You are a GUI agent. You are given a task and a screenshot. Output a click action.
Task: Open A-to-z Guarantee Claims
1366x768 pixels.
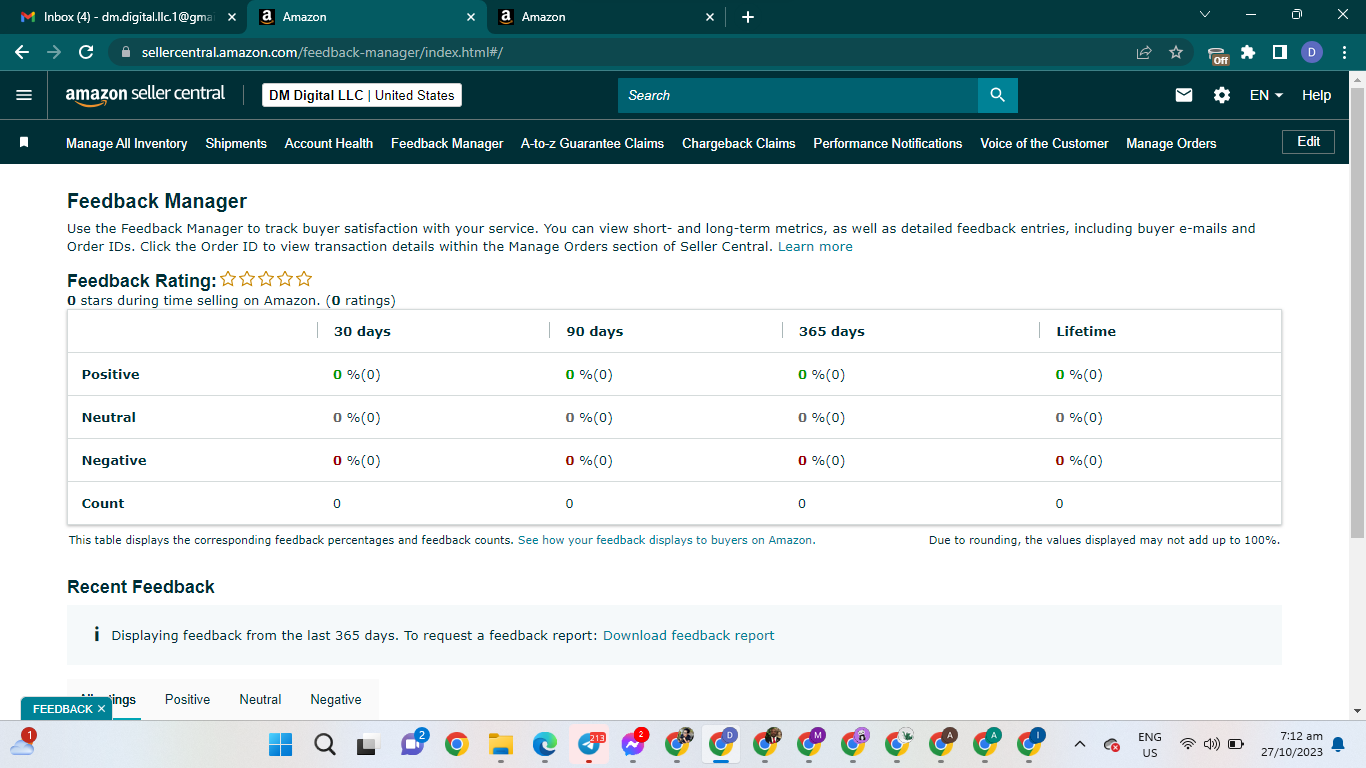[592, 143]
